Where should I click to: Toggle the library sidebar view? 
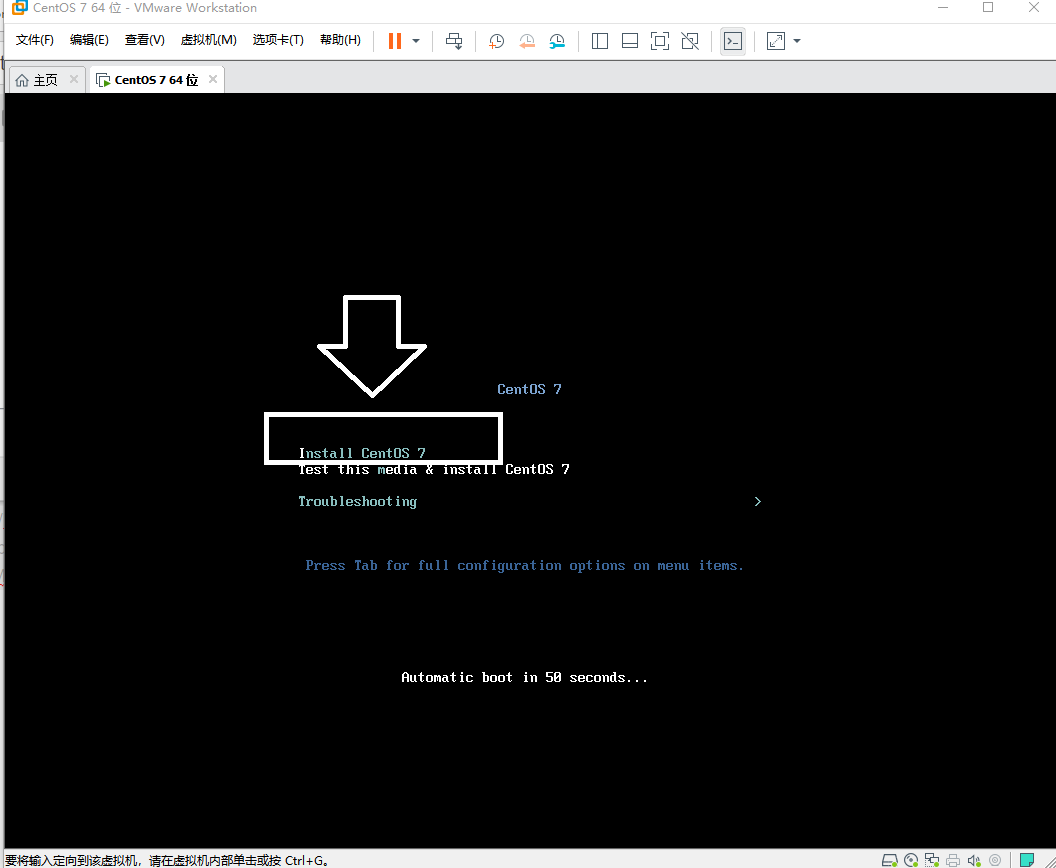(x=599, y=41)
